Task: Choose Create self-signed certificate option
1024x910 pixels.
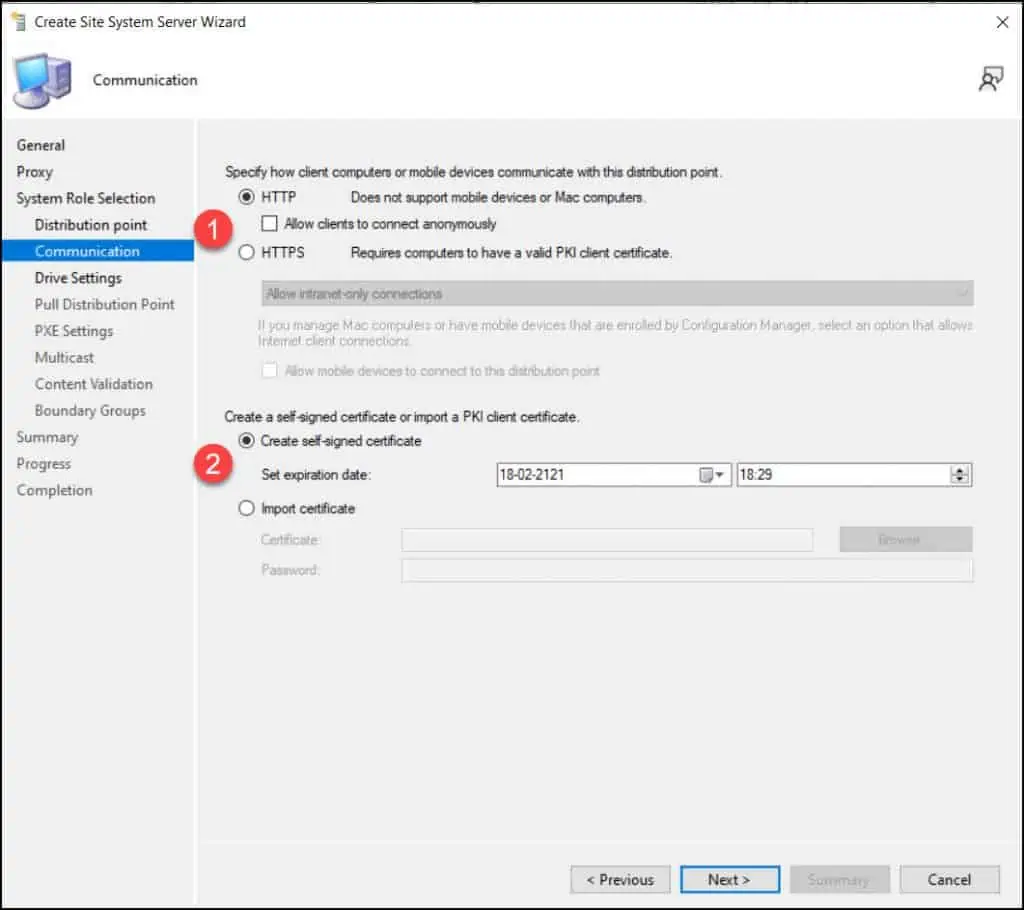Action: click(x=247, y=441)
